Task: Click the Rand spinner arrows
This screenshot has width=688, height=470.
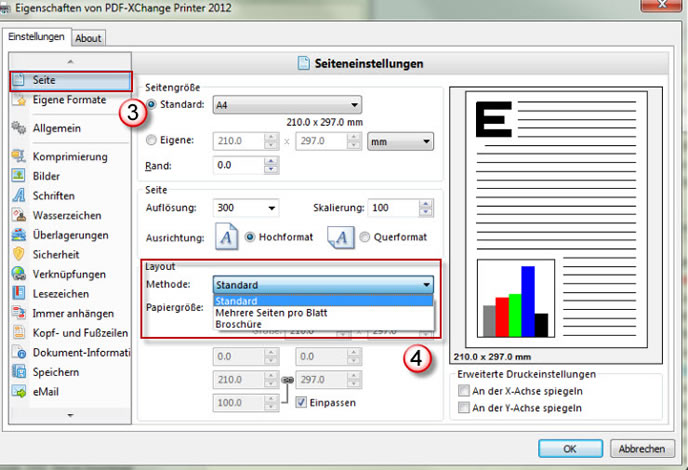Action: click(x=271, y=165)
